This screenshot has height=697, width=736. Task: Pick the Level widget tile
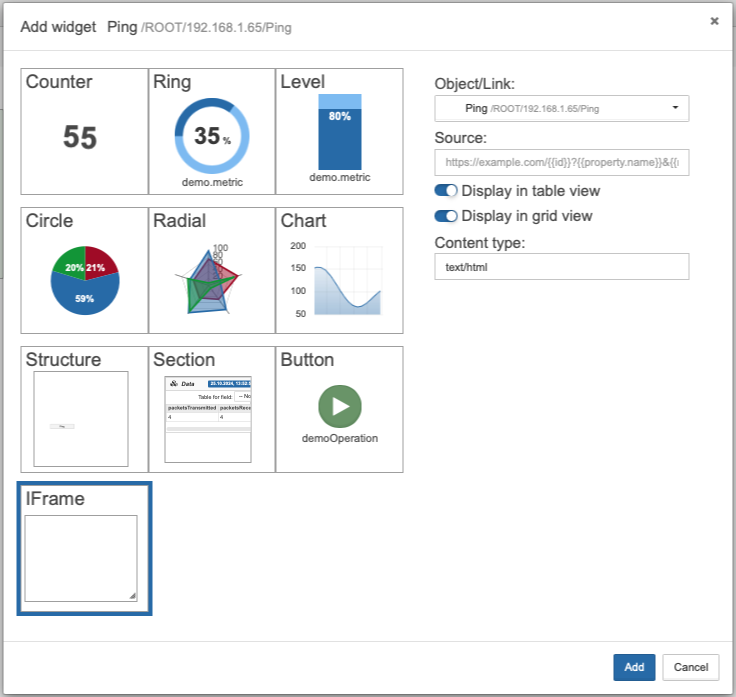339,131
